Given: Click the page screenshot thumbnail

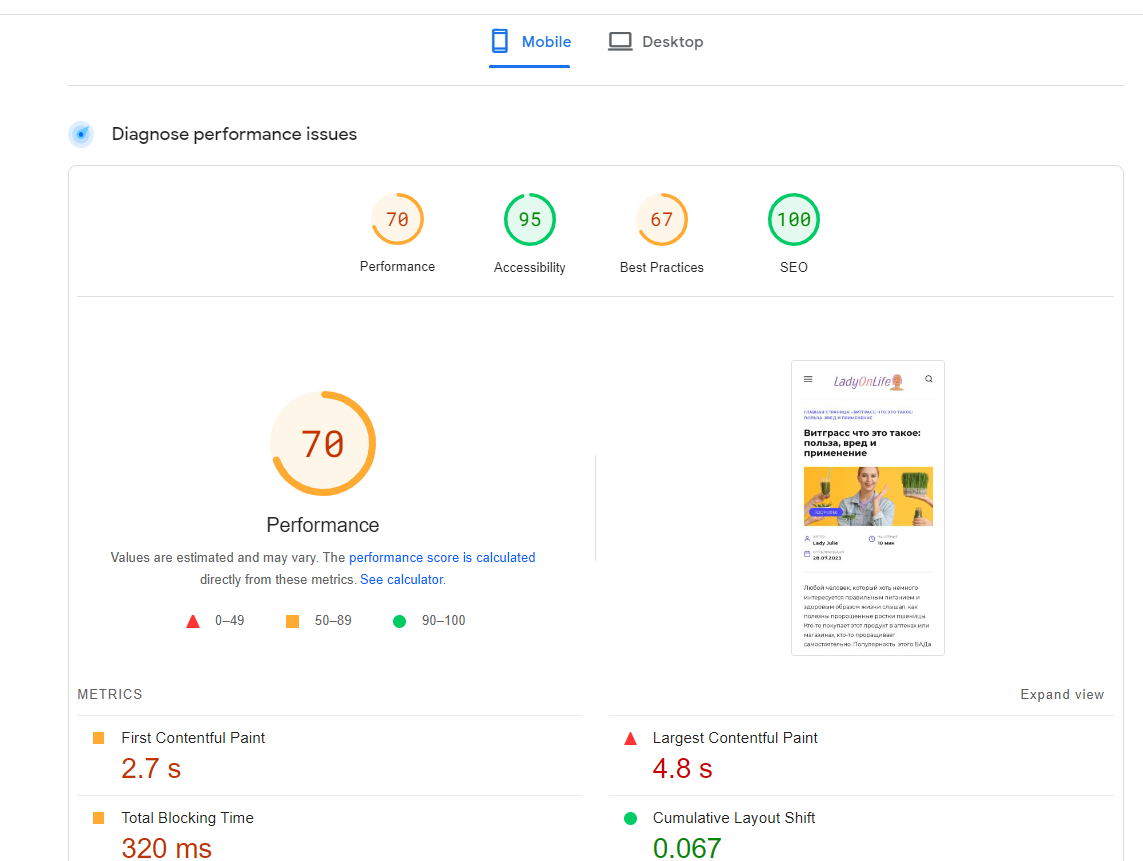Looking at the screenshot, I should (867, 508).
